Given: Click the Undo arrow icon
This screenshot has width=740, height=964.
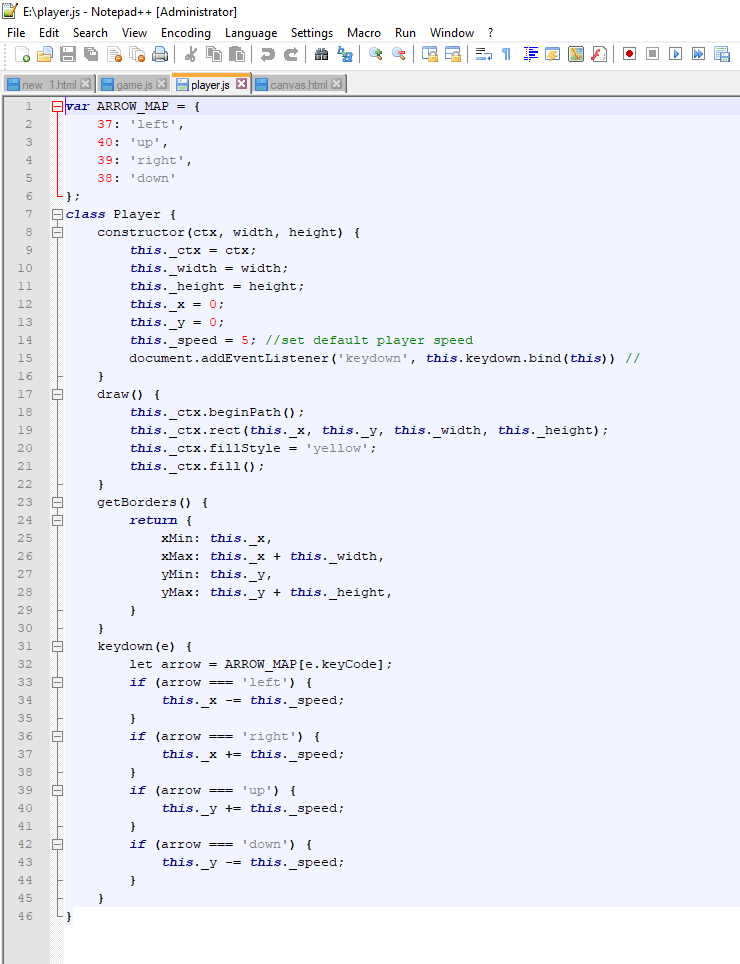Looking at the screenshot, I should (268, 54).
